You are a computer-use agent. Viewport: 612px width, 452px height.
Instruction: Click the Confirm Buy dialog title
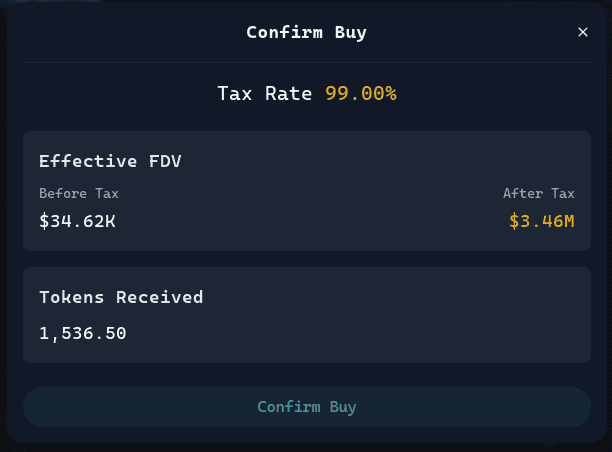(306, 32)
